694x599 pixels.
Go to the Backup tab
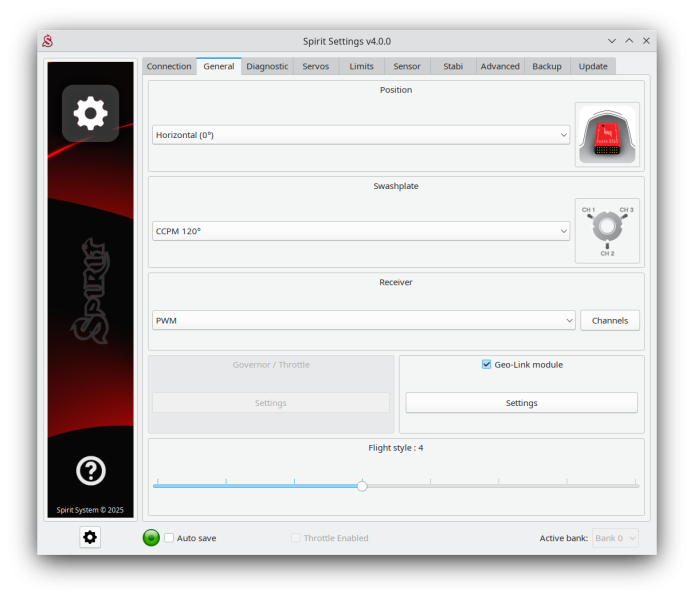546,66
